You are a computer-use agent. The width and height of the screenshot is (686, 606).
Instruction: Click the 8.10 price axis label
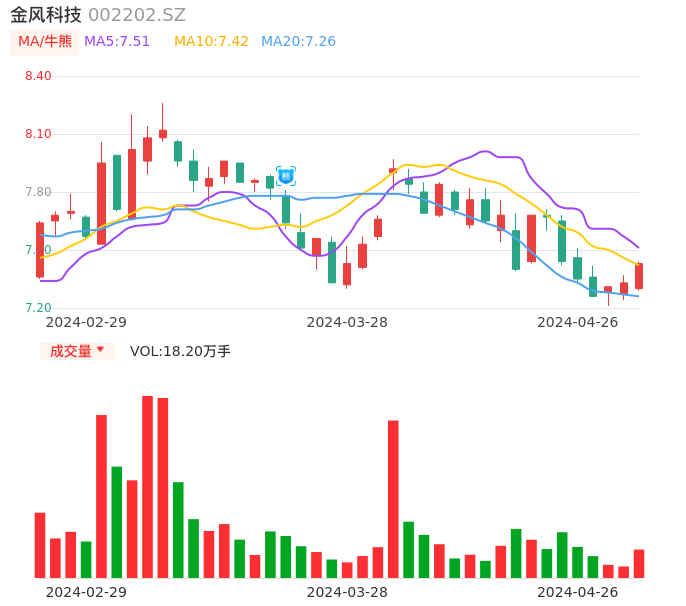coord(38,134)
